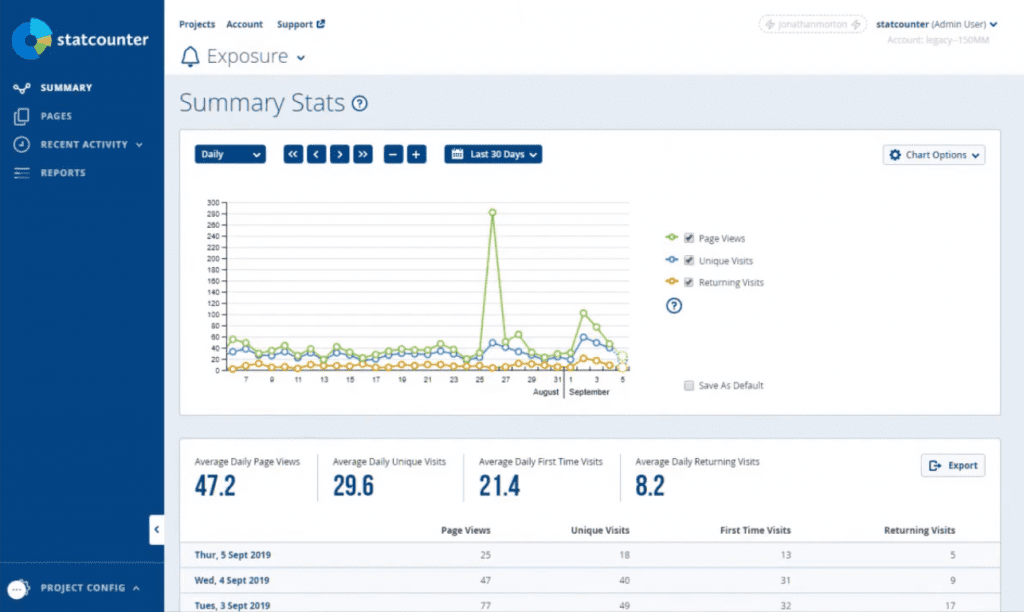Image resolution: width=1024 pixels, height=612 pixels.
Task: Open the Daily frequency dropdown
Action: tap(229, 154)
